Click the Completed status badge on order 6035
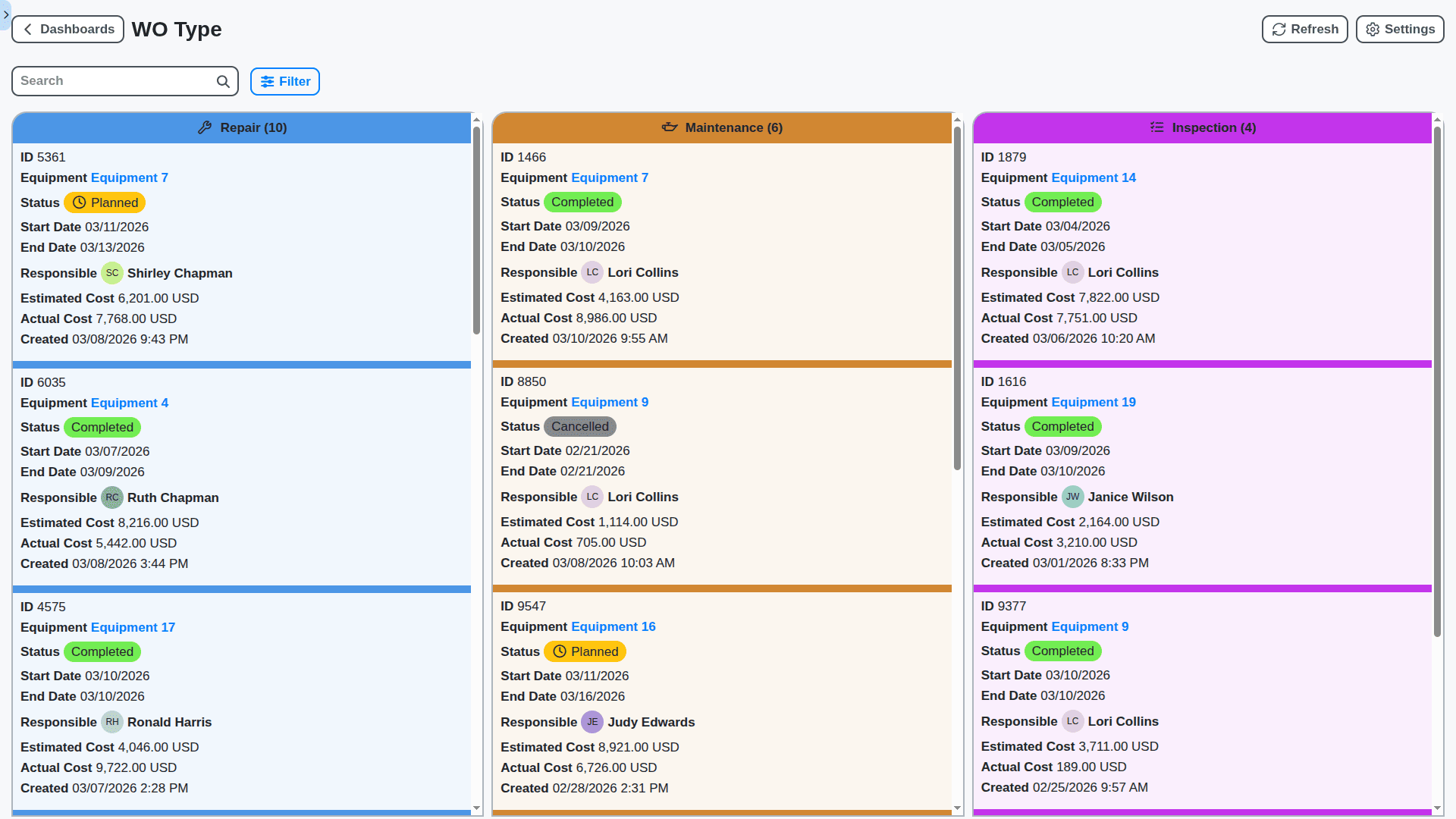 pos(102,427)
